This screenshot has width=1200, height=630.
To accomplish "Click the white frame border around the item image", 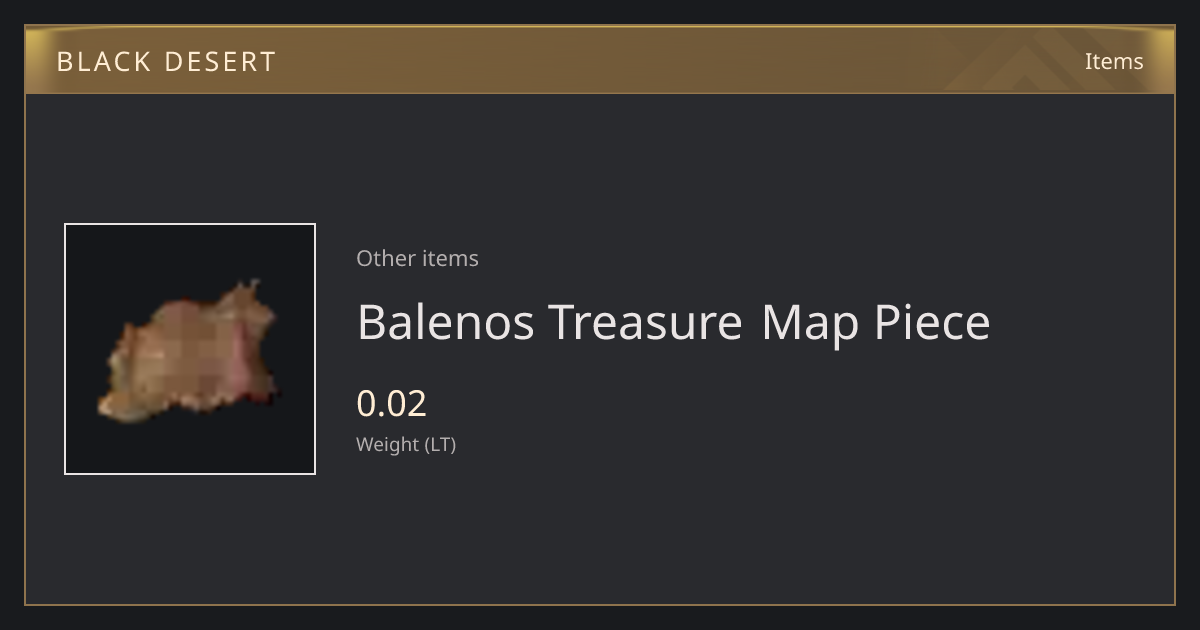I will (190, 224).
